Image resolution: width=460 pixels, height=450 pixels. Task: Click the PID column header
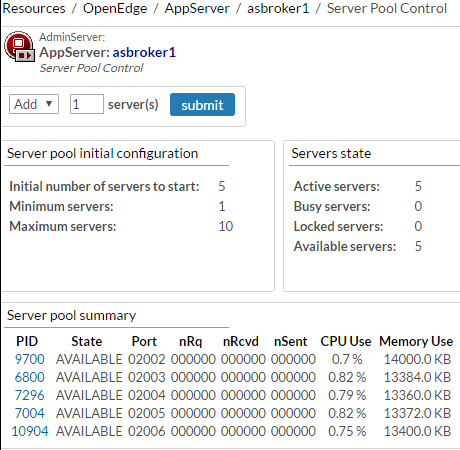point(27,341)
